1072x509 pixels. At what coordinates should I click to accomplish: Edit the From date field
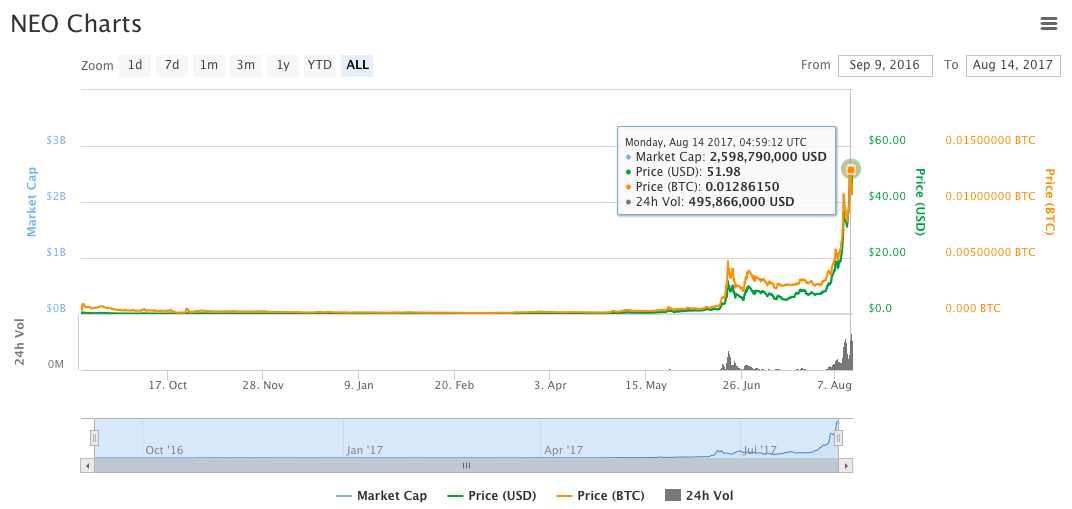point(885,66)
